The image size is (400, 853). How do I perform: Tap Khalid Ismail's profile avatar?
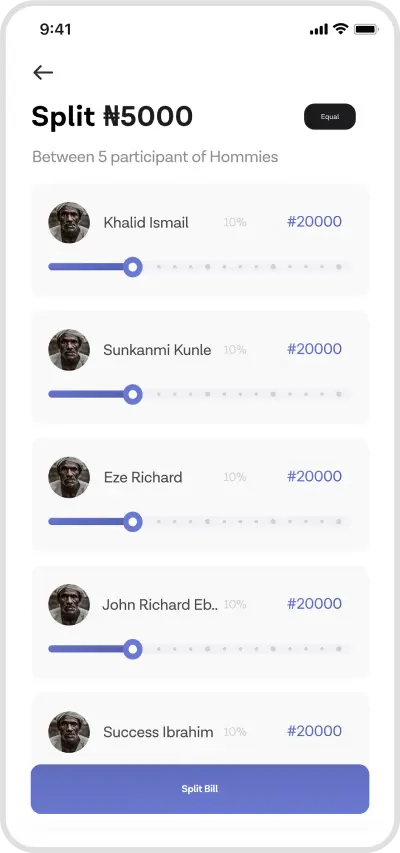[69, 222]
